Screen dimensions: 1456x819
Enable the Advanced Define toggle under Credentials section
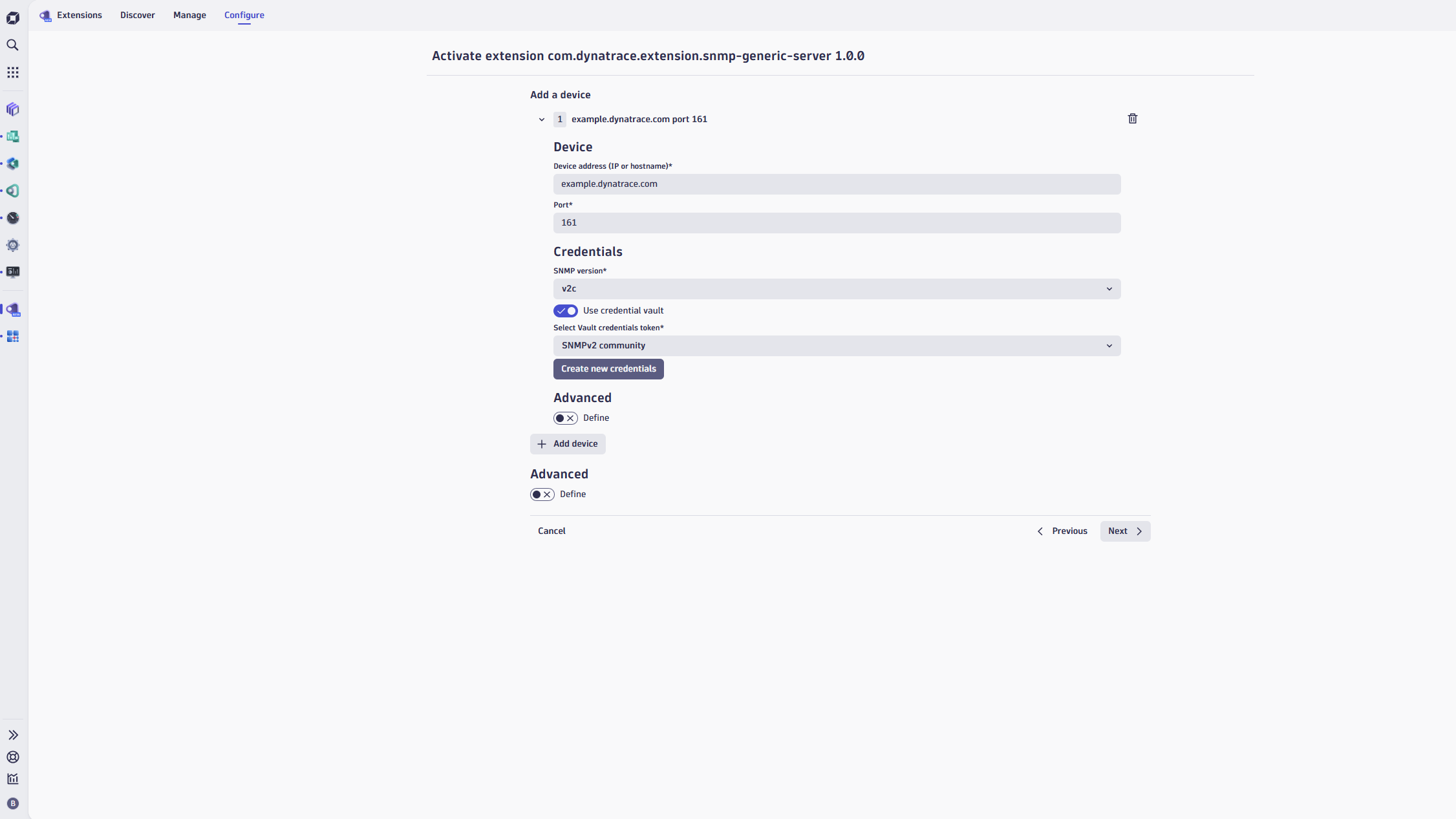click(x=564, y=418)
